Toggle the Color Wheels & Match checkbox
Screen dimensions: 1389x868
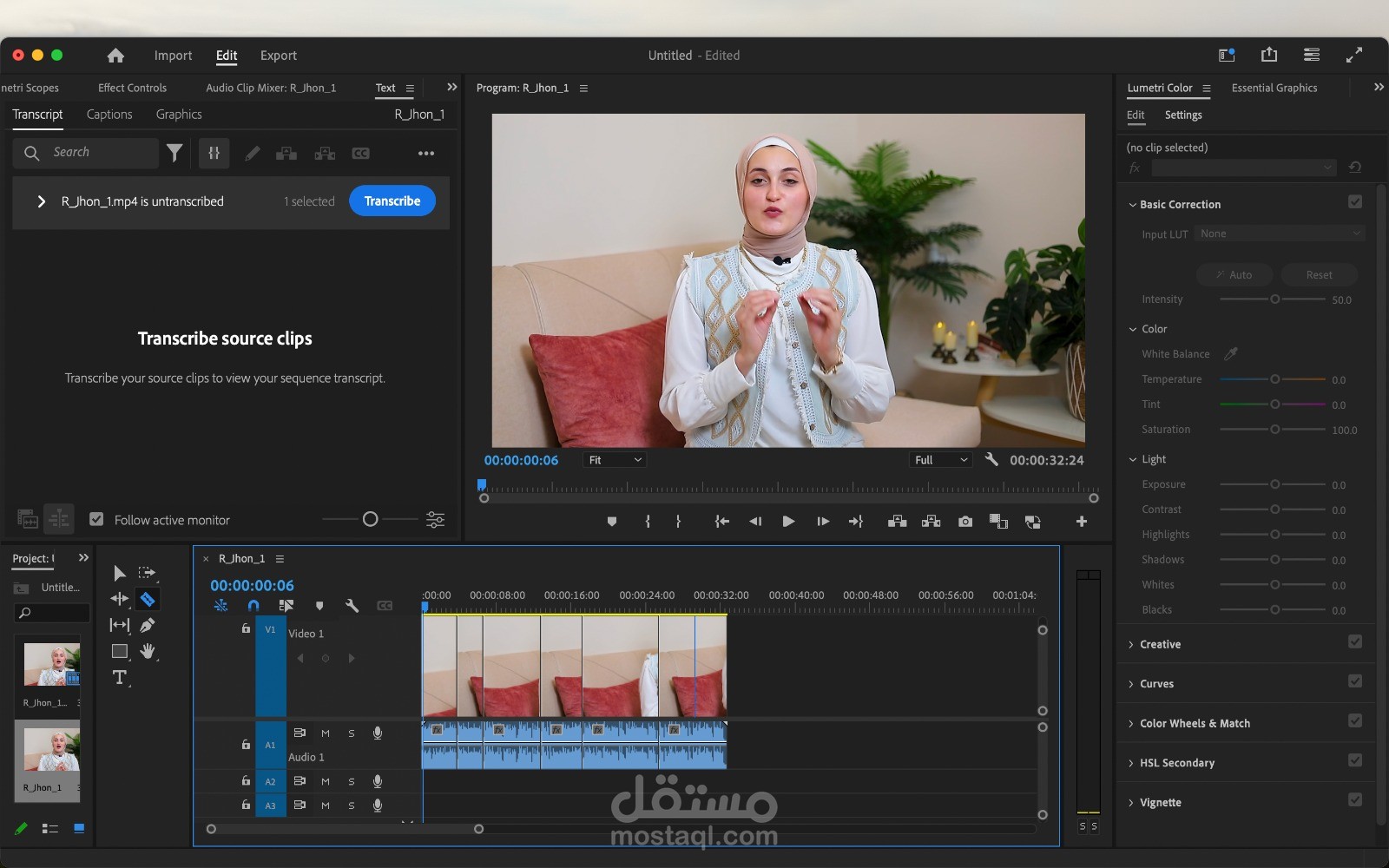(1355, 721)
